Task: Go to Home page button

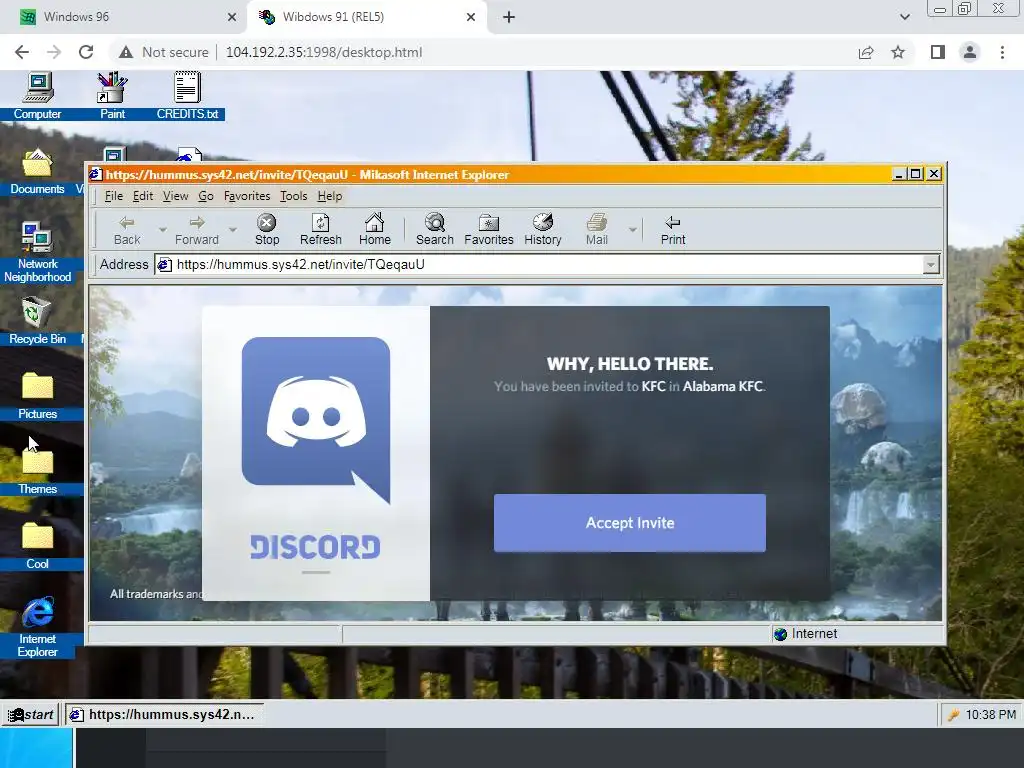Action: [374, 230]
